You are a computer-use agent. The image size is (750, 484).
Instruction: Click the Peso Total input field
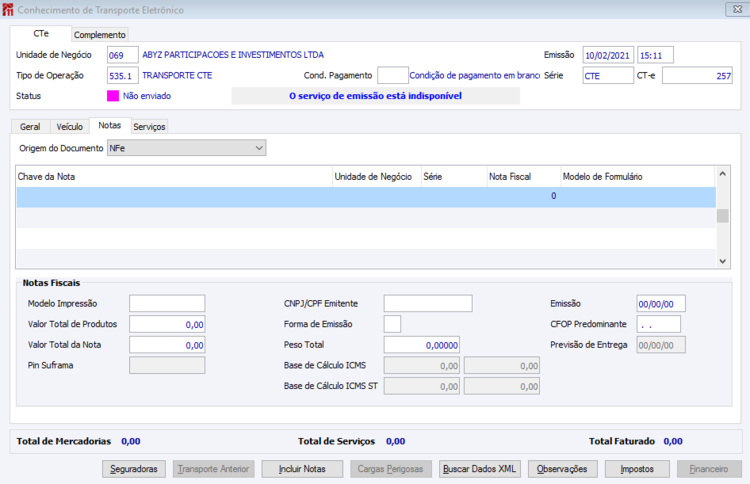[x=421, y=345]
